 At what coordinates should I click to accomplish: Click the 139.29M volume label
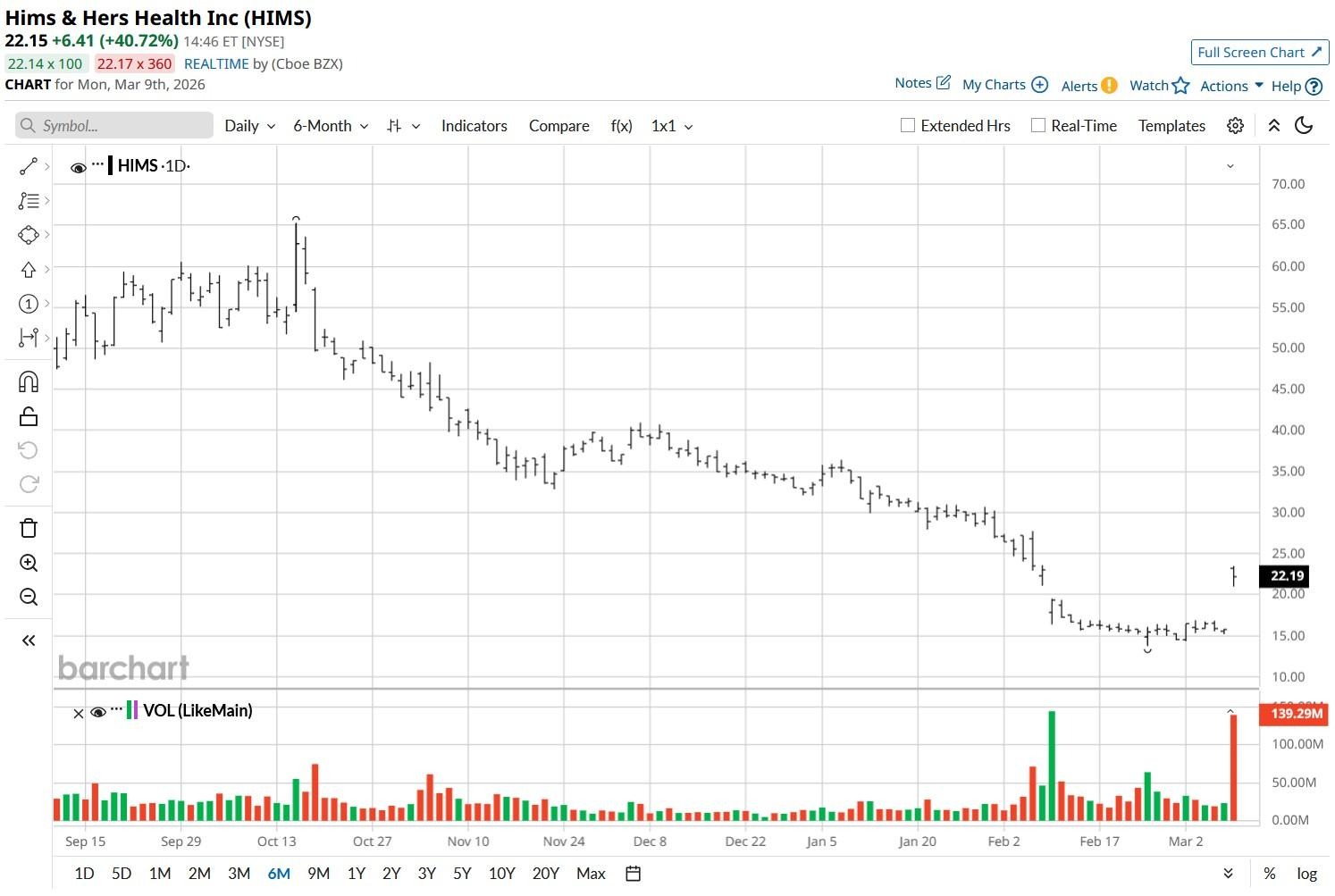pyautogui.click(x=1293, y=714)
